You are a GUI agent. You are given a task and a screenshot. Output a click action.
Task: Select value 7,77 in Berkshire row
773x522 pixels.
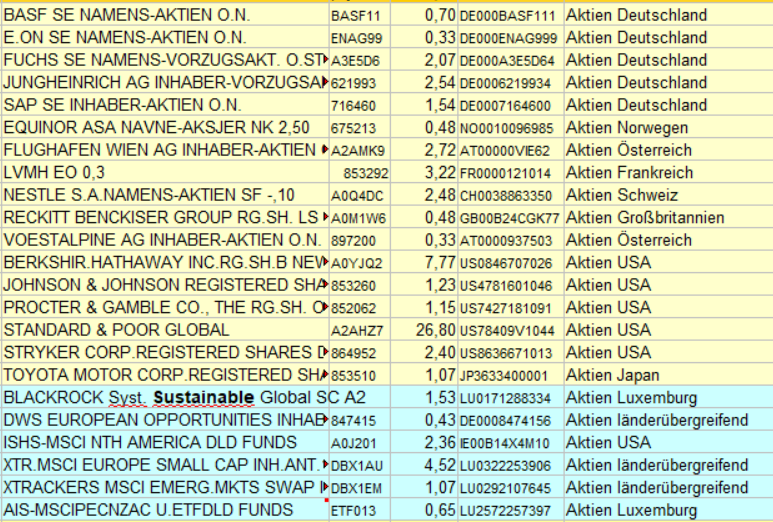click(424, 263)
